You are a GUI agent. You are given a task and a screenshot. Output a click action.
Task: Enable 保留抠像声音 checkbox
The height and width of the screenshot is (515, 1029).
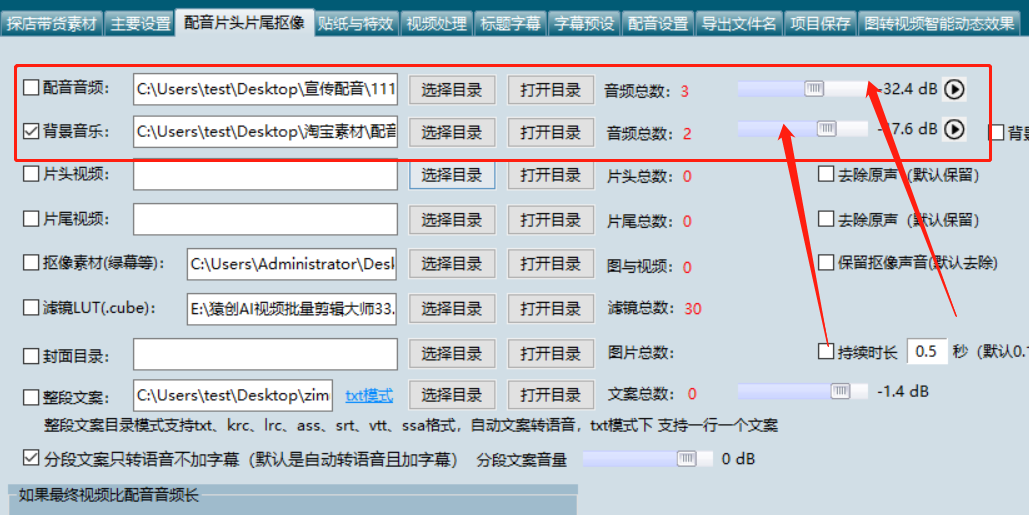click(x=826, y=263)
